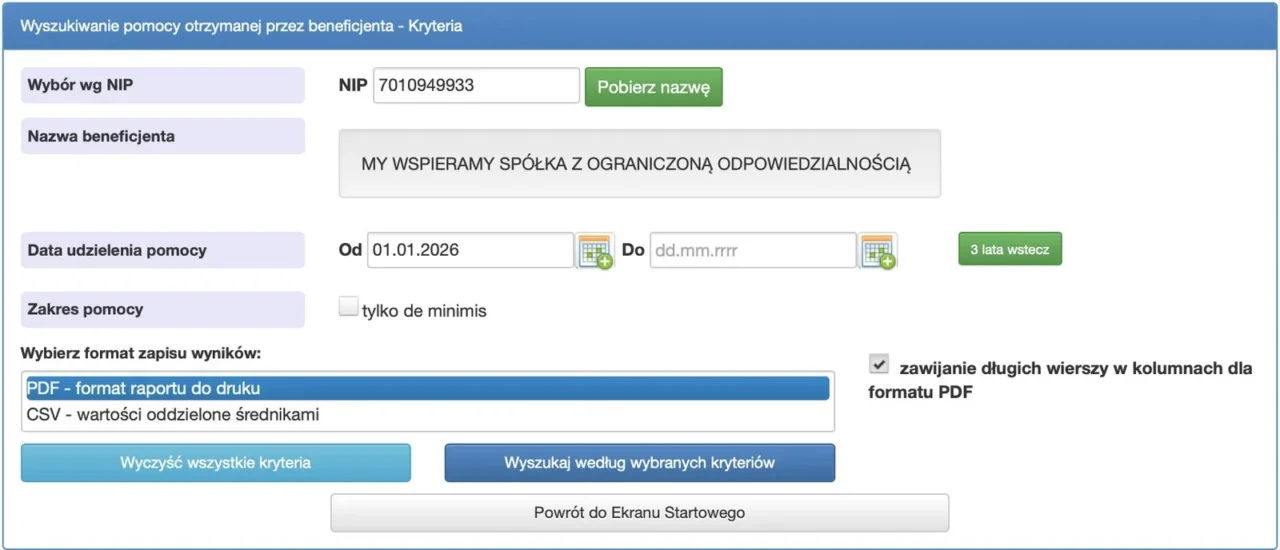The width and height of the screenshot is (1280, 550).
Task: Click 3 lata wstecz button
Action: (x=1010, y=250)
